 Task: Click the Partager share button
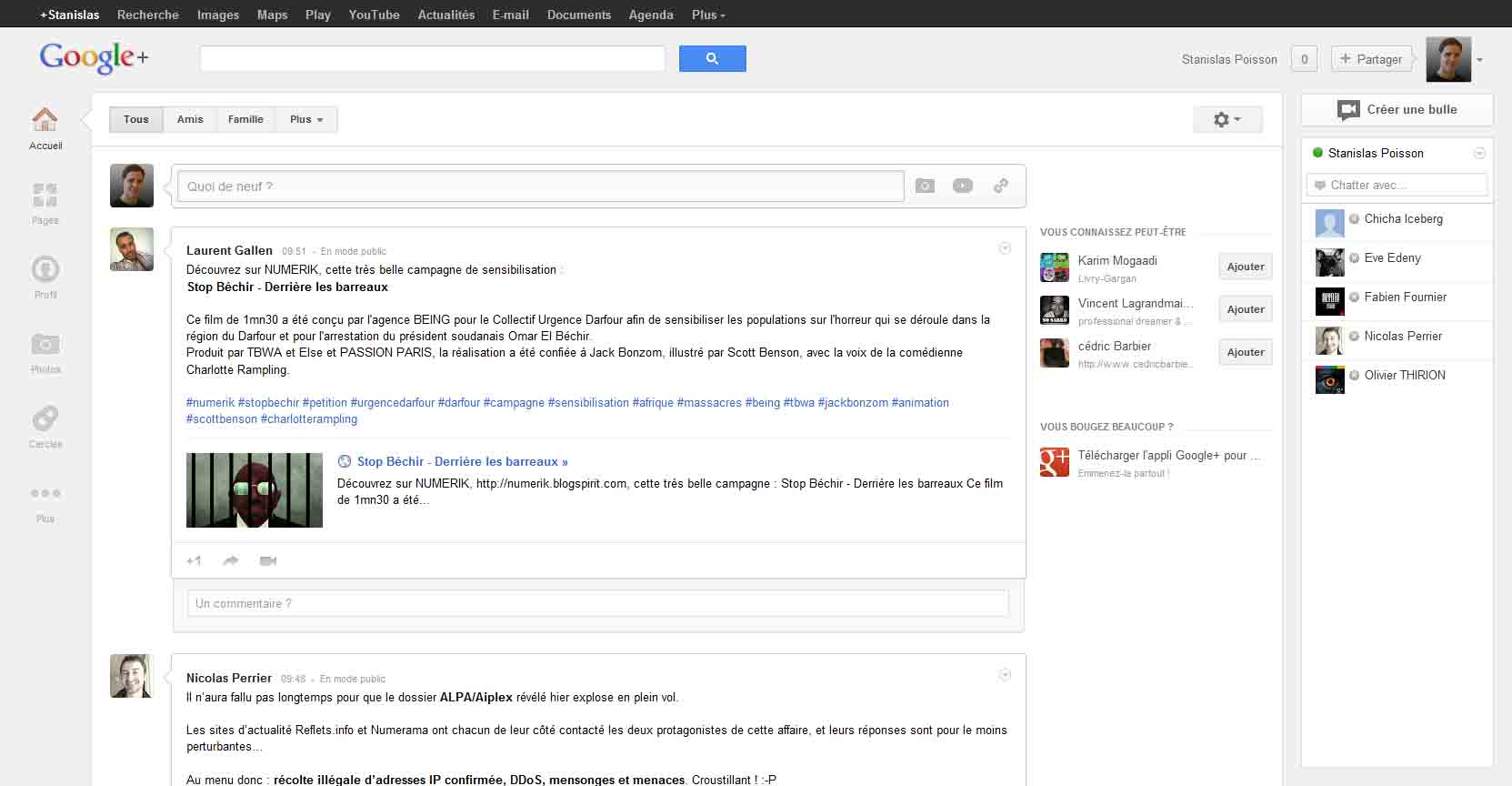tap(1372, 59)
